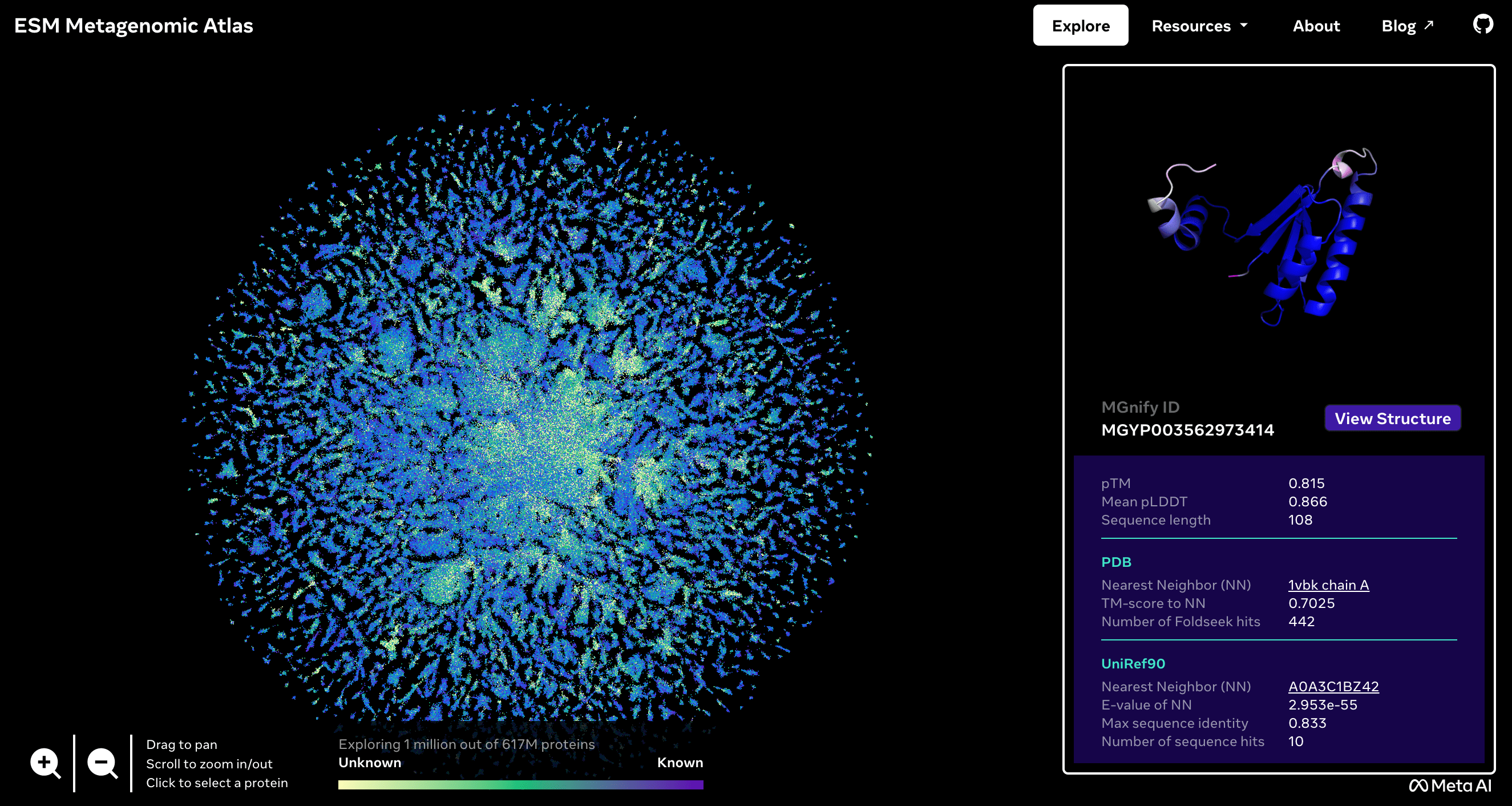Open PDB neighbor 1vbk chain A link
This screenshot has width=1512, height=806.
(1328, 585)
